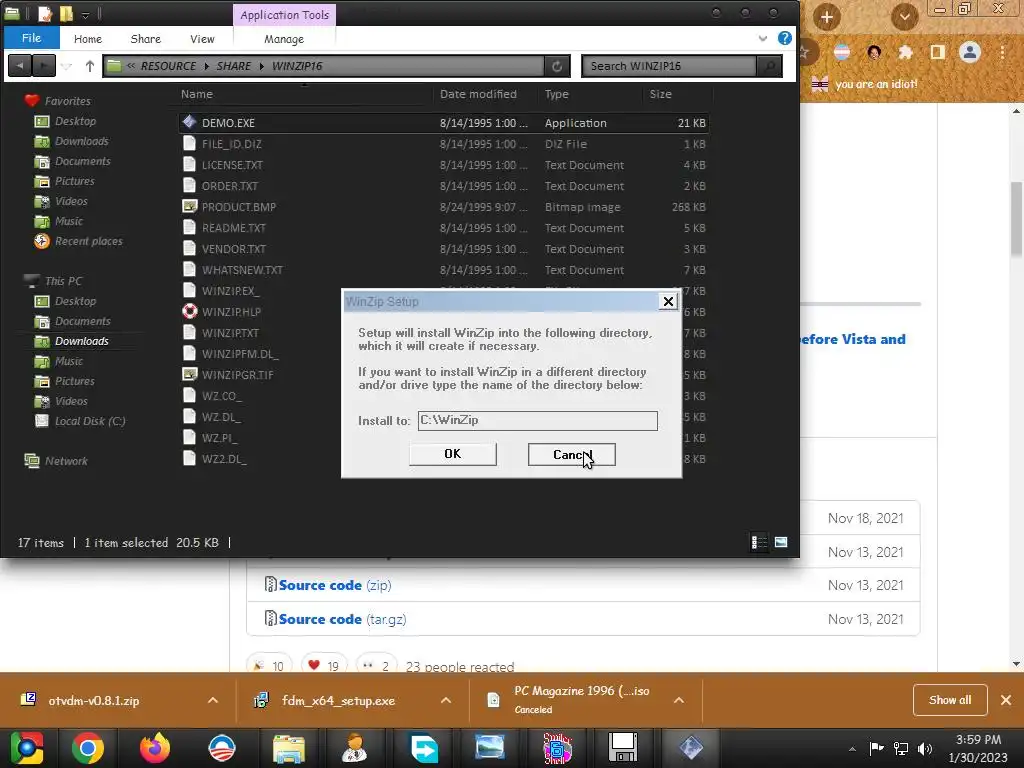Switch to the Share ribbon tab

tap(146, 39)
